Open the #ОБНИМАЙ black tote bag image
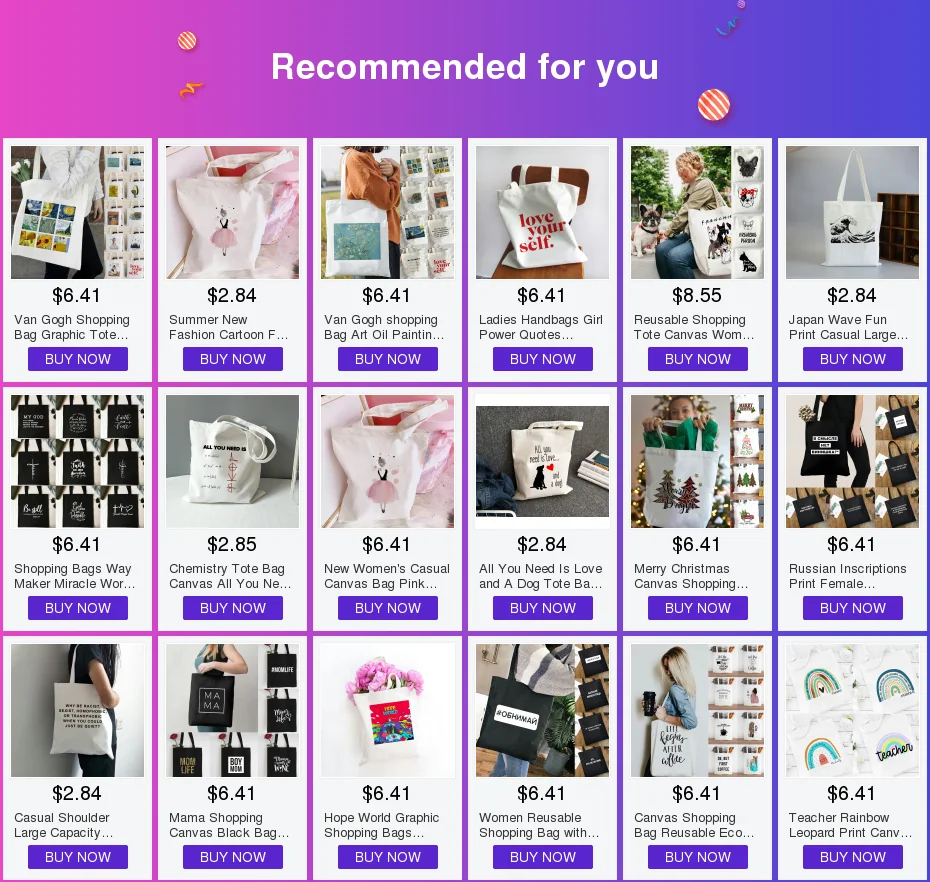The width and height of the screenshot is (930, 882). pyautogui.click(x=542, y=711)
